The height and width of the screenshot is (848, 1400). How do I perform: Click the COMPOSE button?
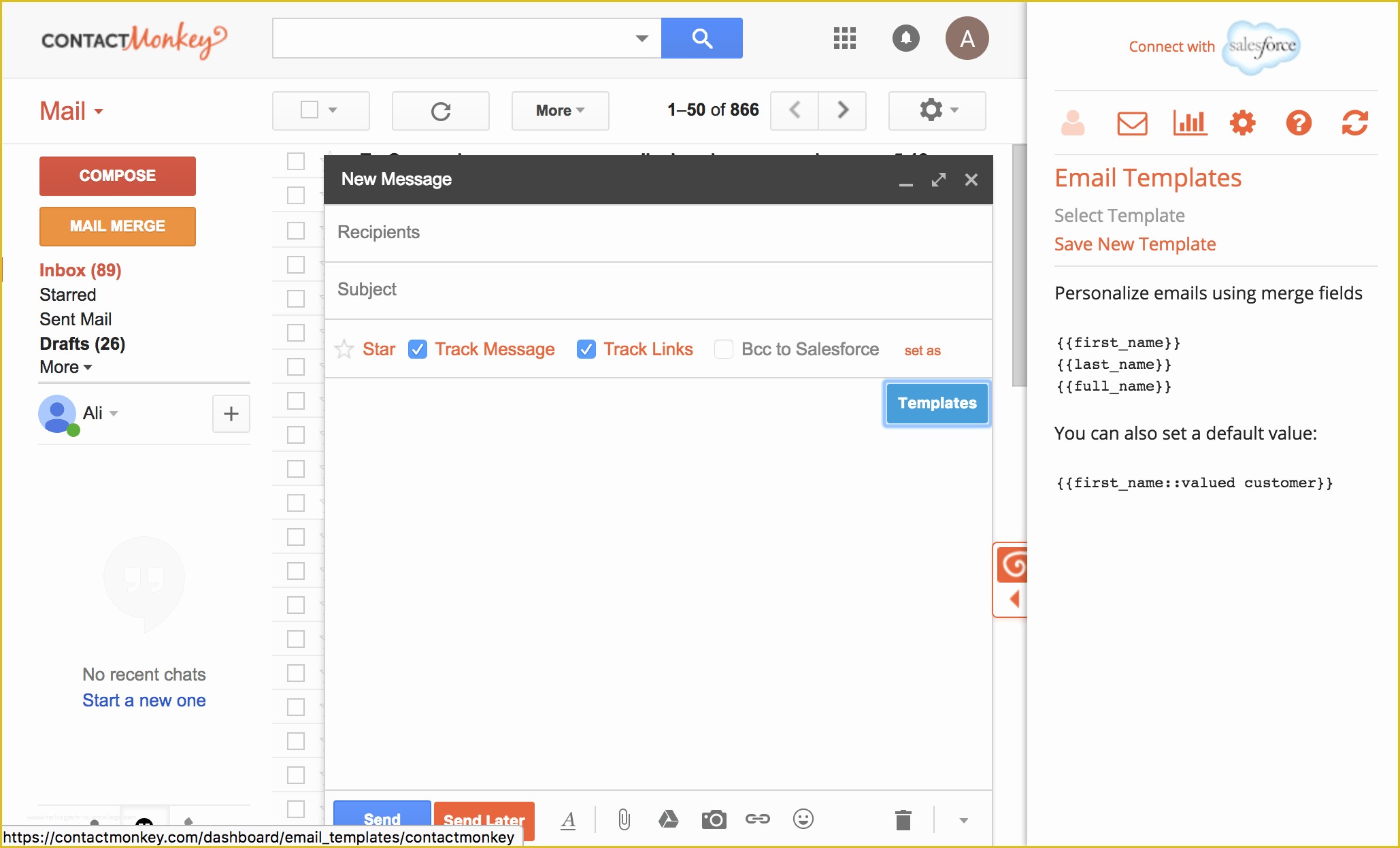118,176
